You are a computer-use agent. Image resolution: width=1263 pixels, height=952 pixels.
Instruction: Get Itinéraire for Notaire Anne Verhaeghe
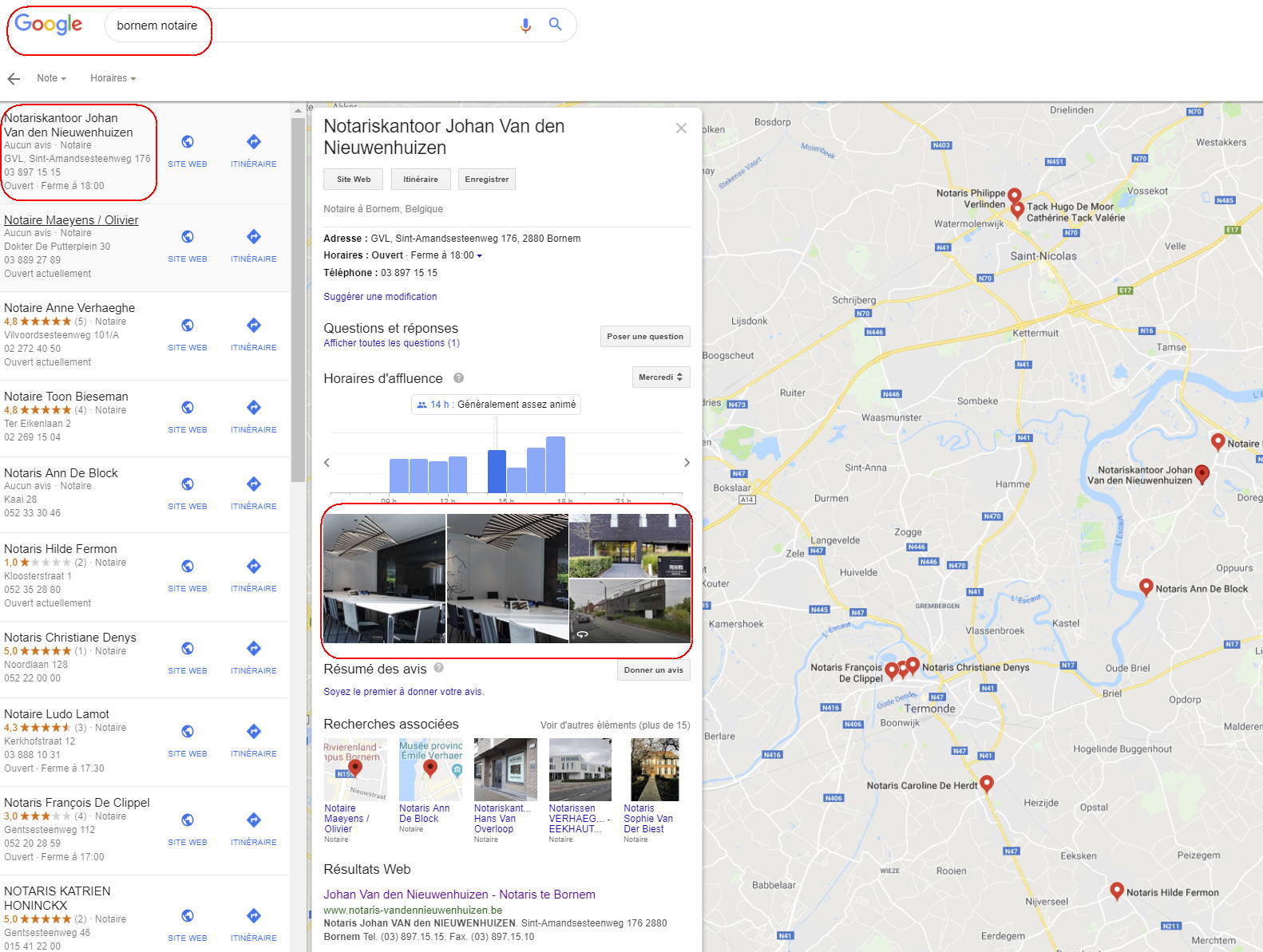pos(254,325)
